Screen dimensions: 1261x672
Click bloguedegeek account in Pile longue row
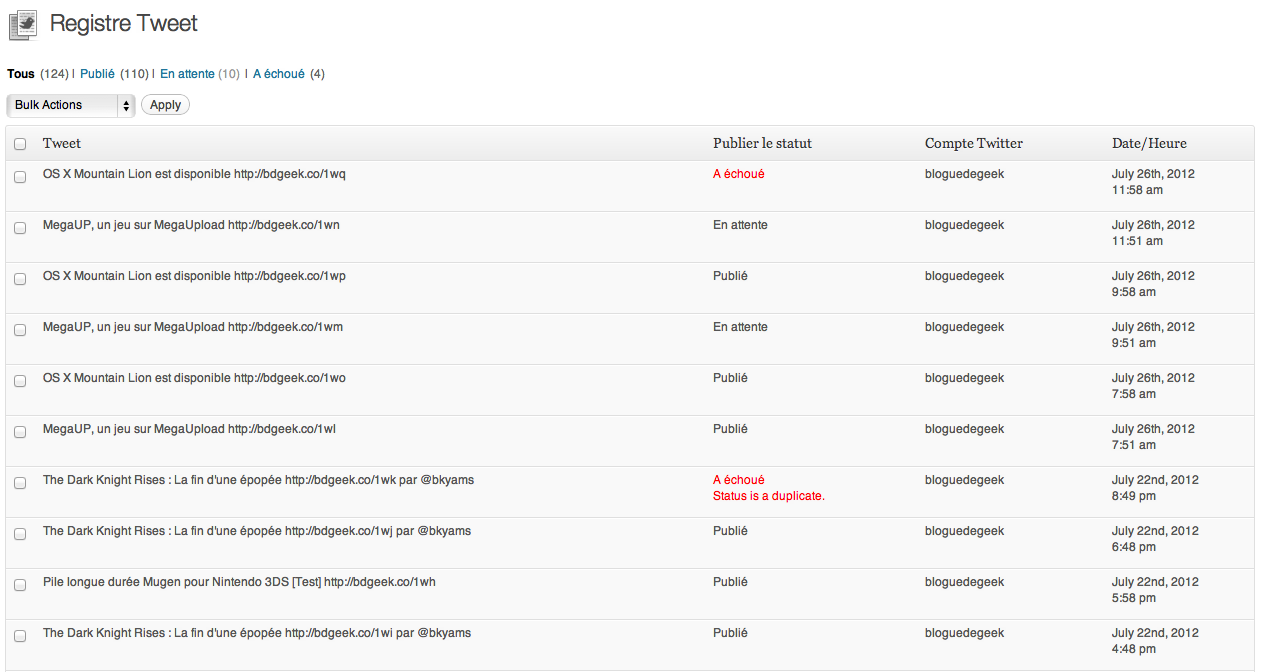[x=964, y=582]
